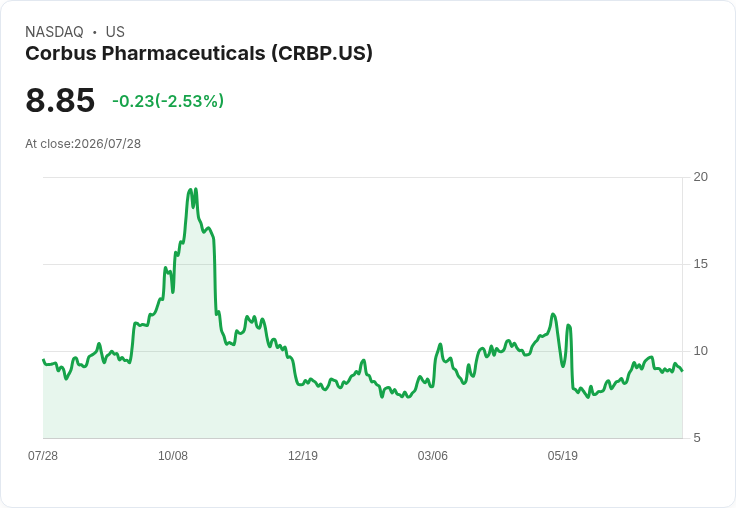Click the 10/08 x-axis date label
Viewport: 736px width, 508px height.
tap(173, 456)
